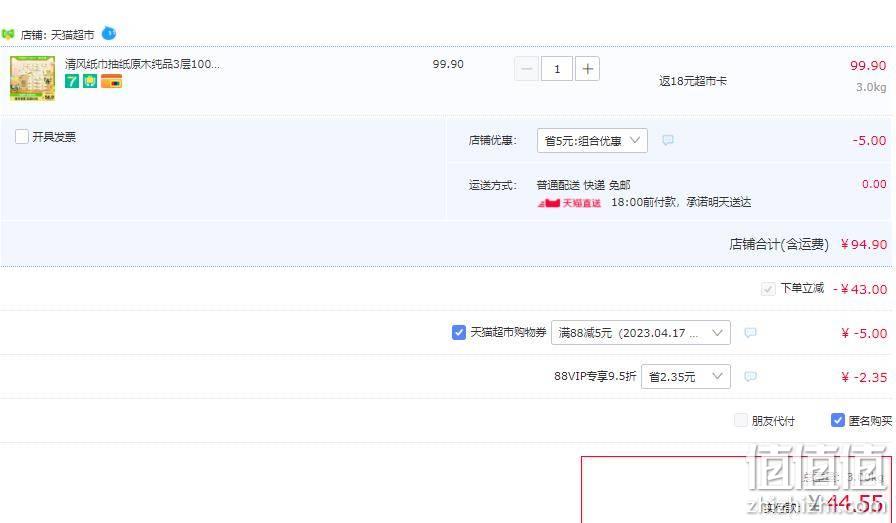This screenshot has width=896, height=523.
Task: Click the green shield guarantee badge icon
Action: 90,81
